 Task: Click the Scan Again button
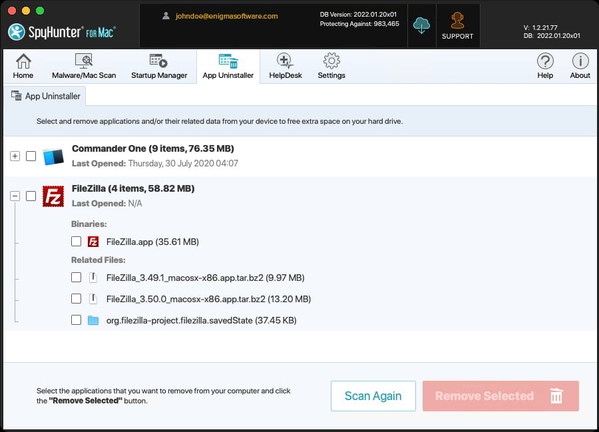(373, 396)
